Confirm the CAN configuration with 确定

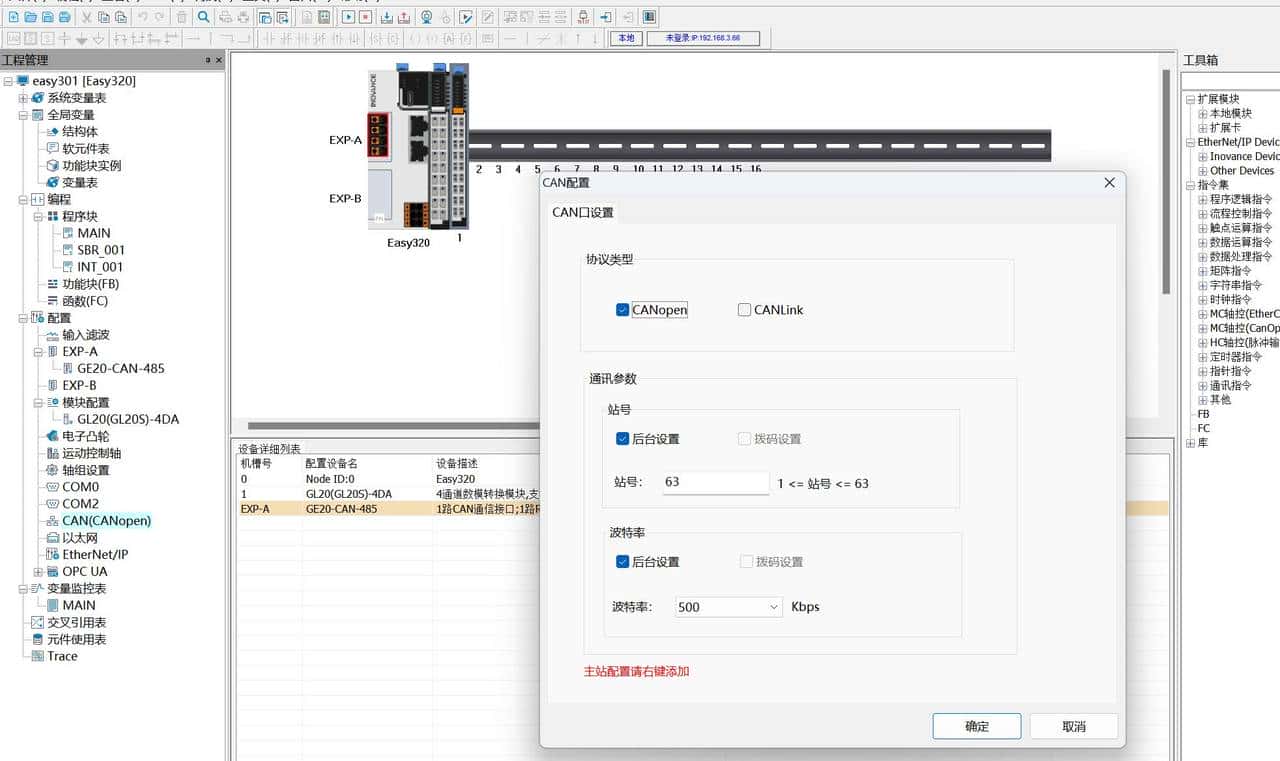976,726
